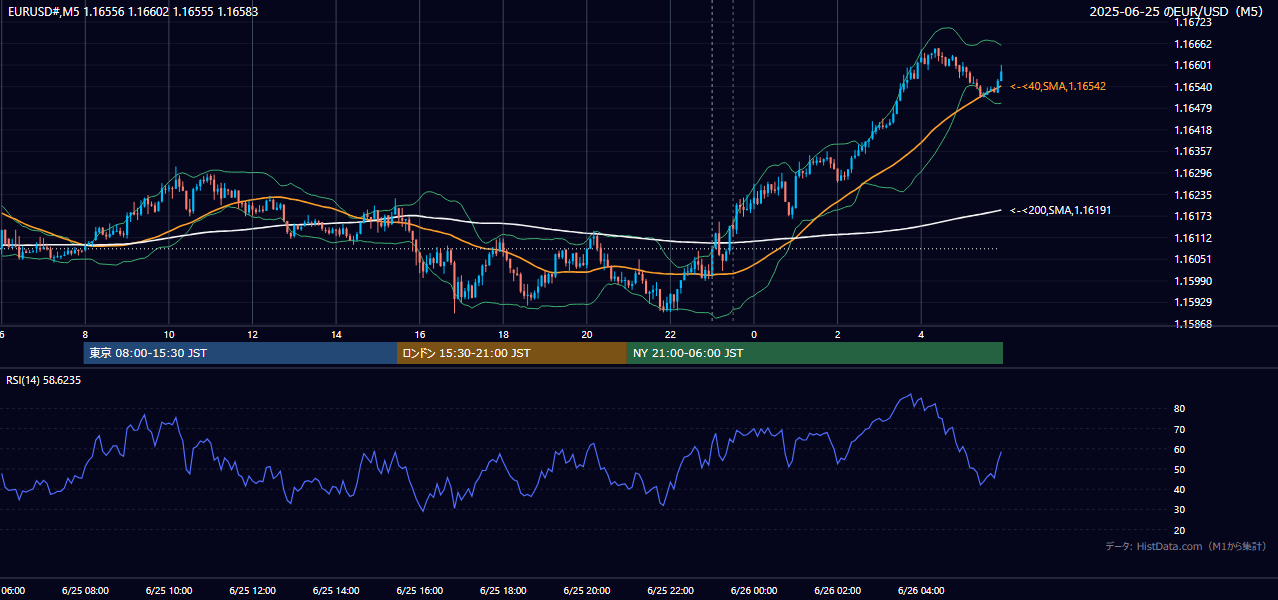Click RSI scale value 20

pyautogui.click(x=1180, y=531)
